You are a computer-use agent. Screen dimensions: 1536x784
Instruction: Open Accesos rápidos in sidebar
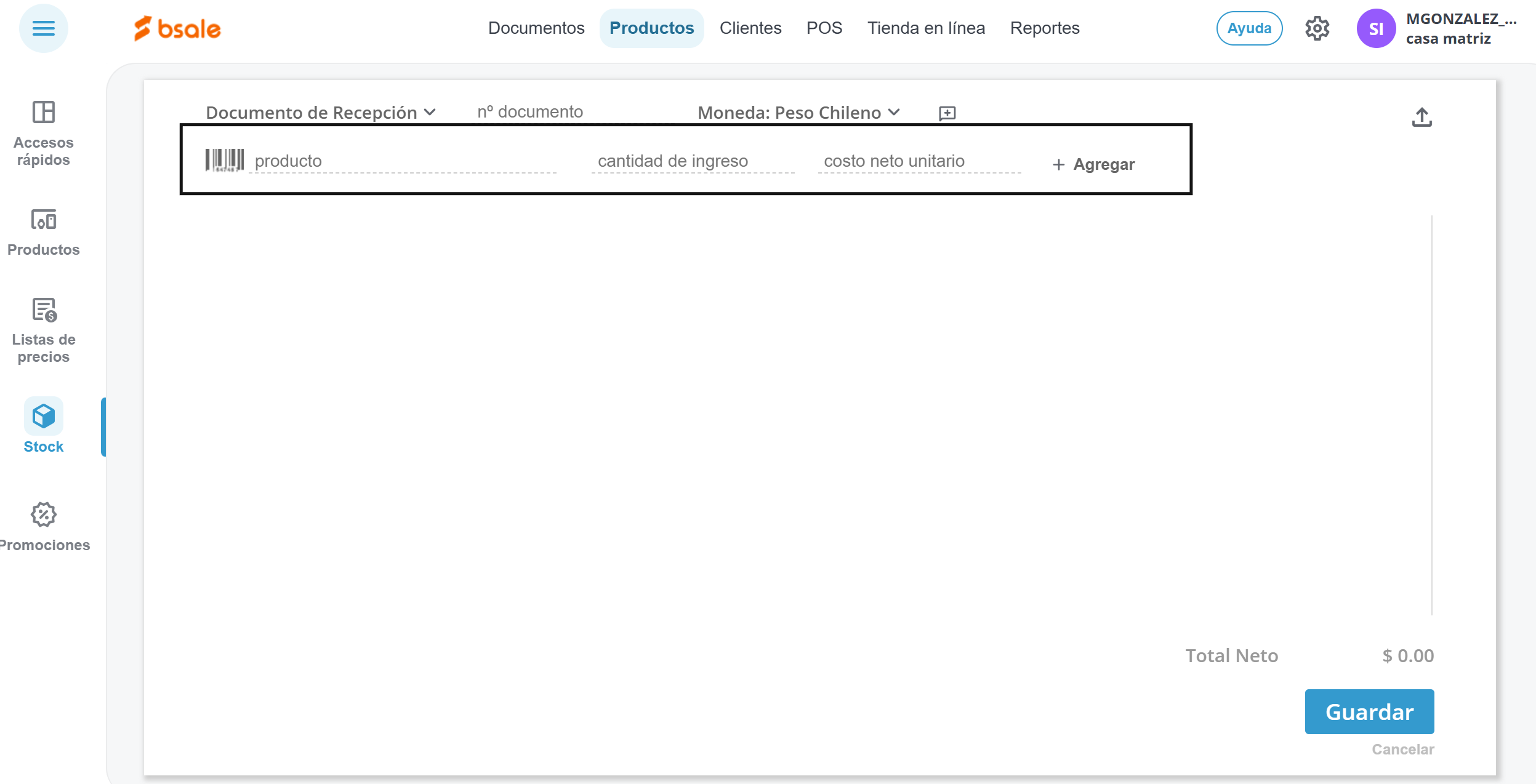tap(43, 133)
